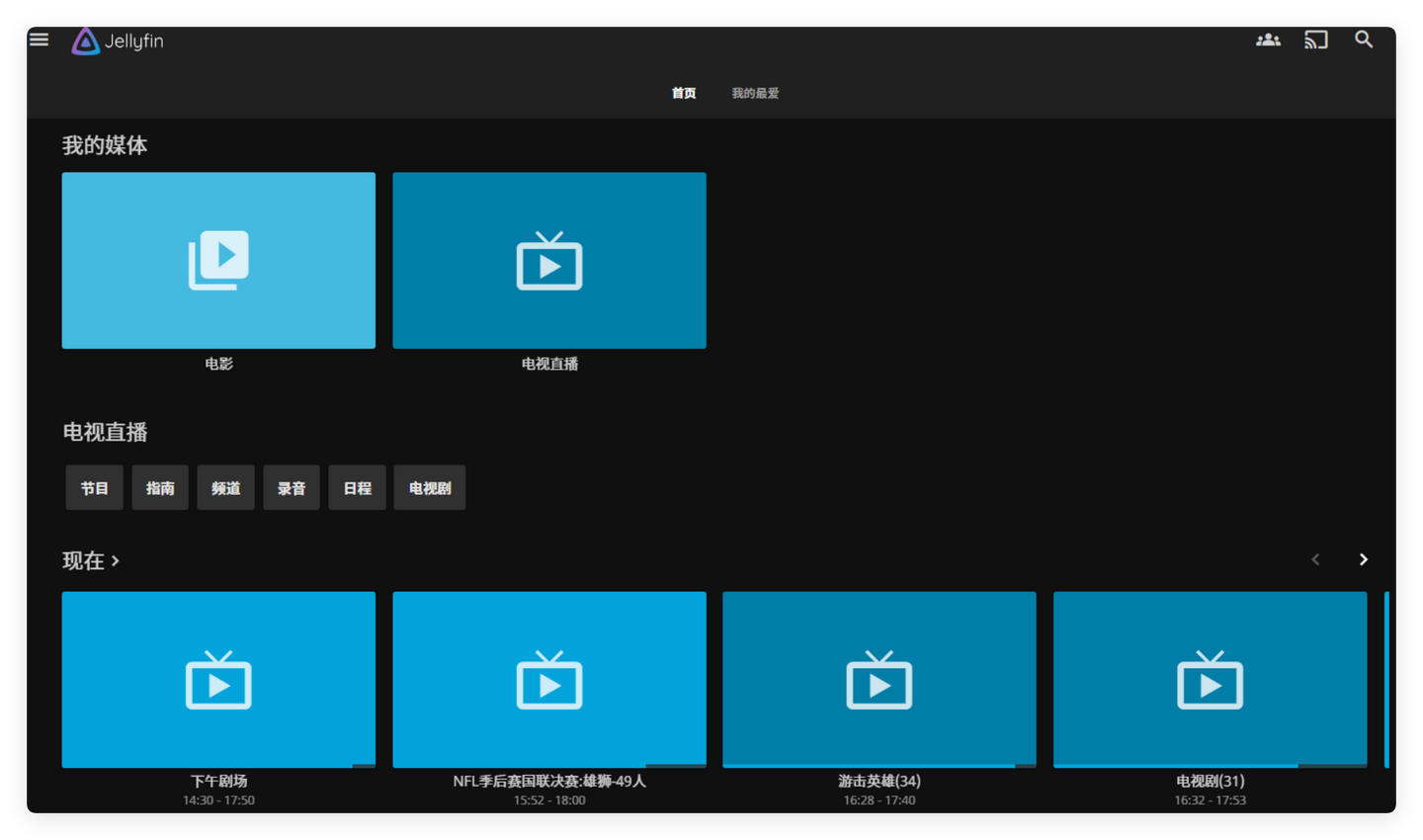The height and width of the screenshot is (840, 1423).
Task: Open the SyncPlay group icon
Action: click(1268, 40)
